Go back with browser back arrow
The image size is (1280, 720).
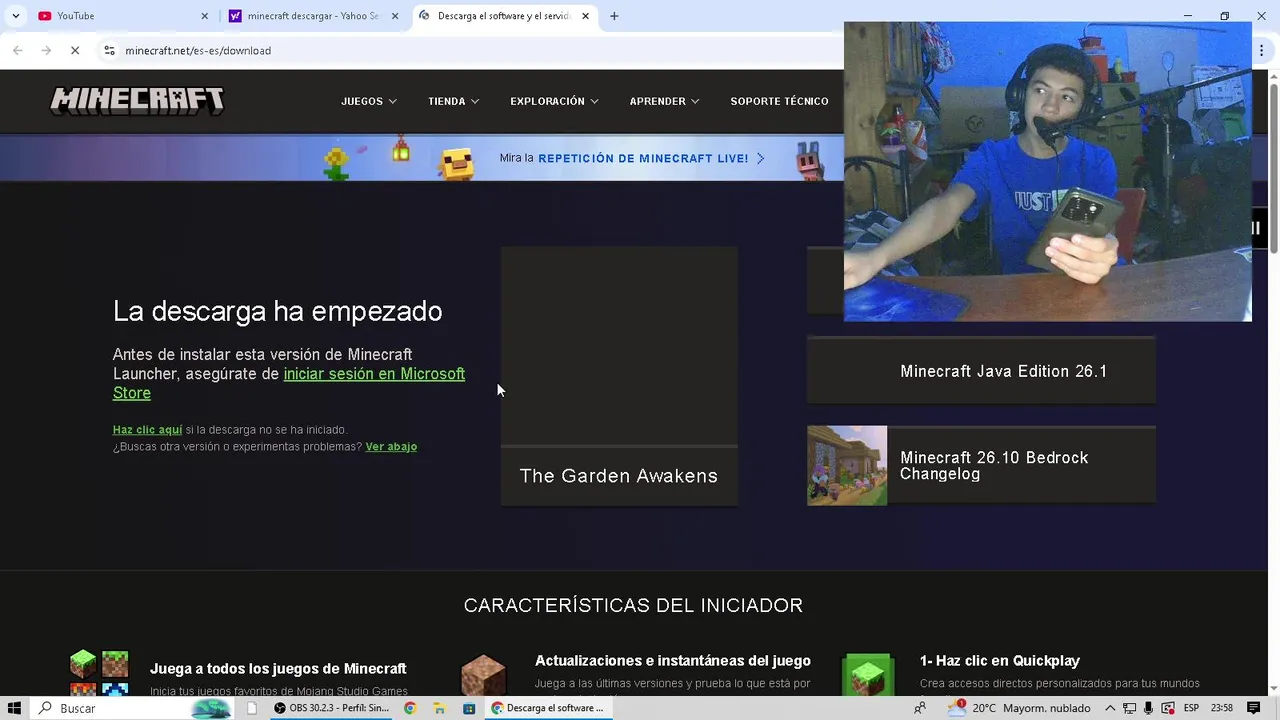click(17, 50)
